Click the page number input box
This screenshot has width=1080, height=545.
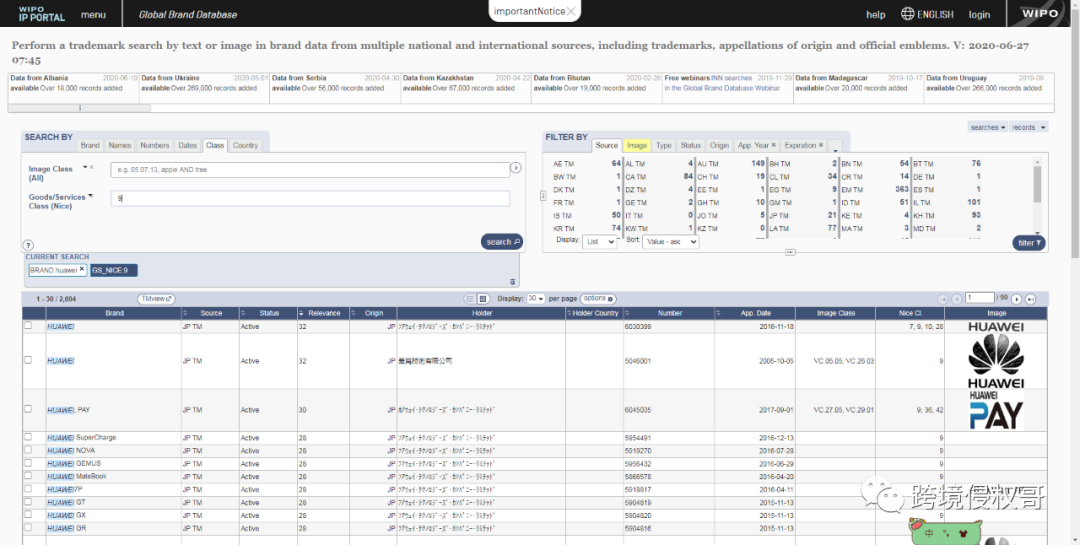[x=979, y=298]
